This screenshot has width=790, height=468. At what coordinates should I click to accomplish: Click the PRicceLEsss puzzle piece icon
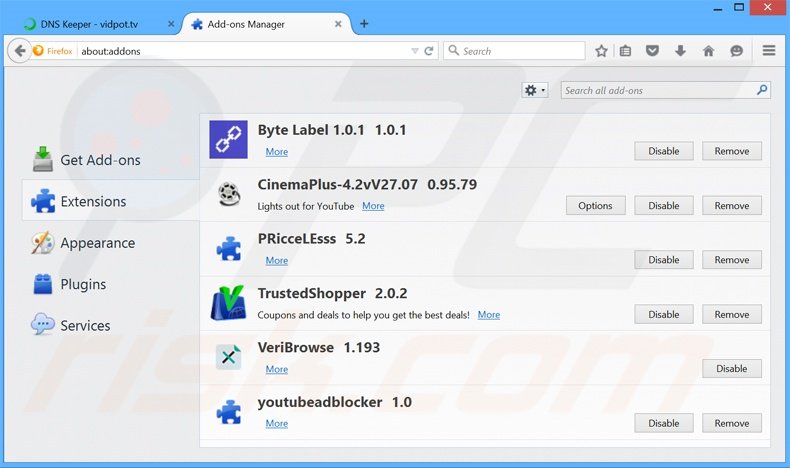point(229,248)
